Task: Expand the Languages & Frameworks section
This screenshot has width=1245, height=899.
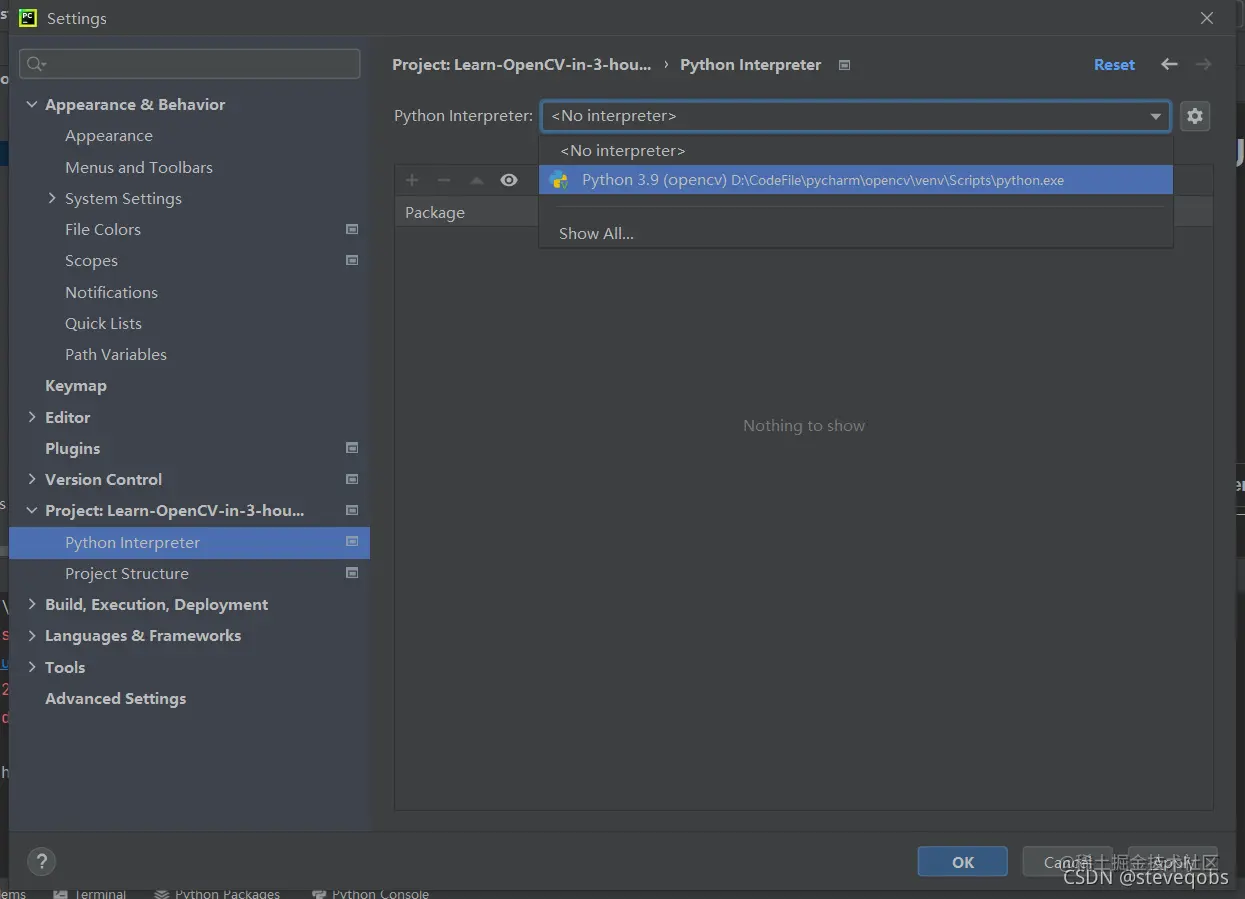Action: [x=32, y=635]
